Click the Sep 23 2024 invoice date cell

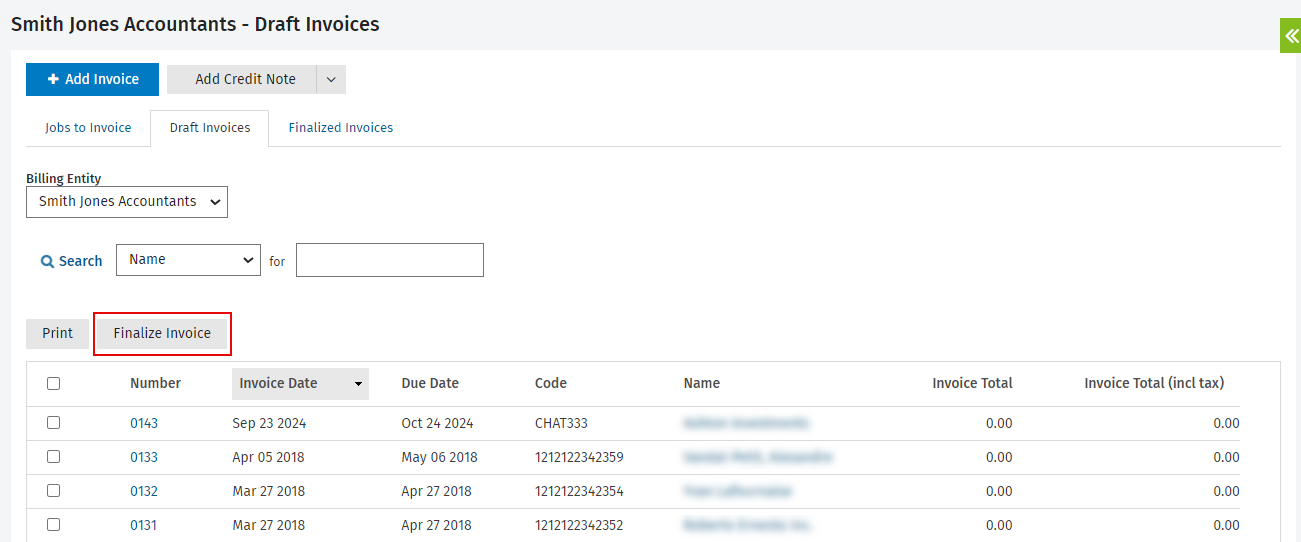(x=269, y=423)
